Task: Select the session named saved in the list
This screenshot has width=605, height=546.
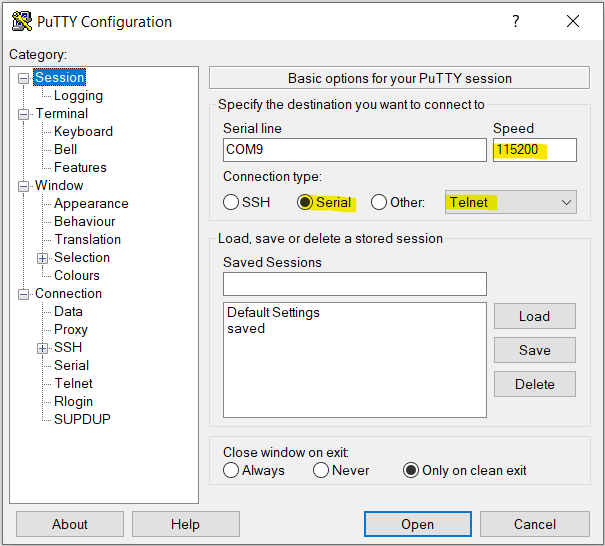Action: tap(246, 328)
